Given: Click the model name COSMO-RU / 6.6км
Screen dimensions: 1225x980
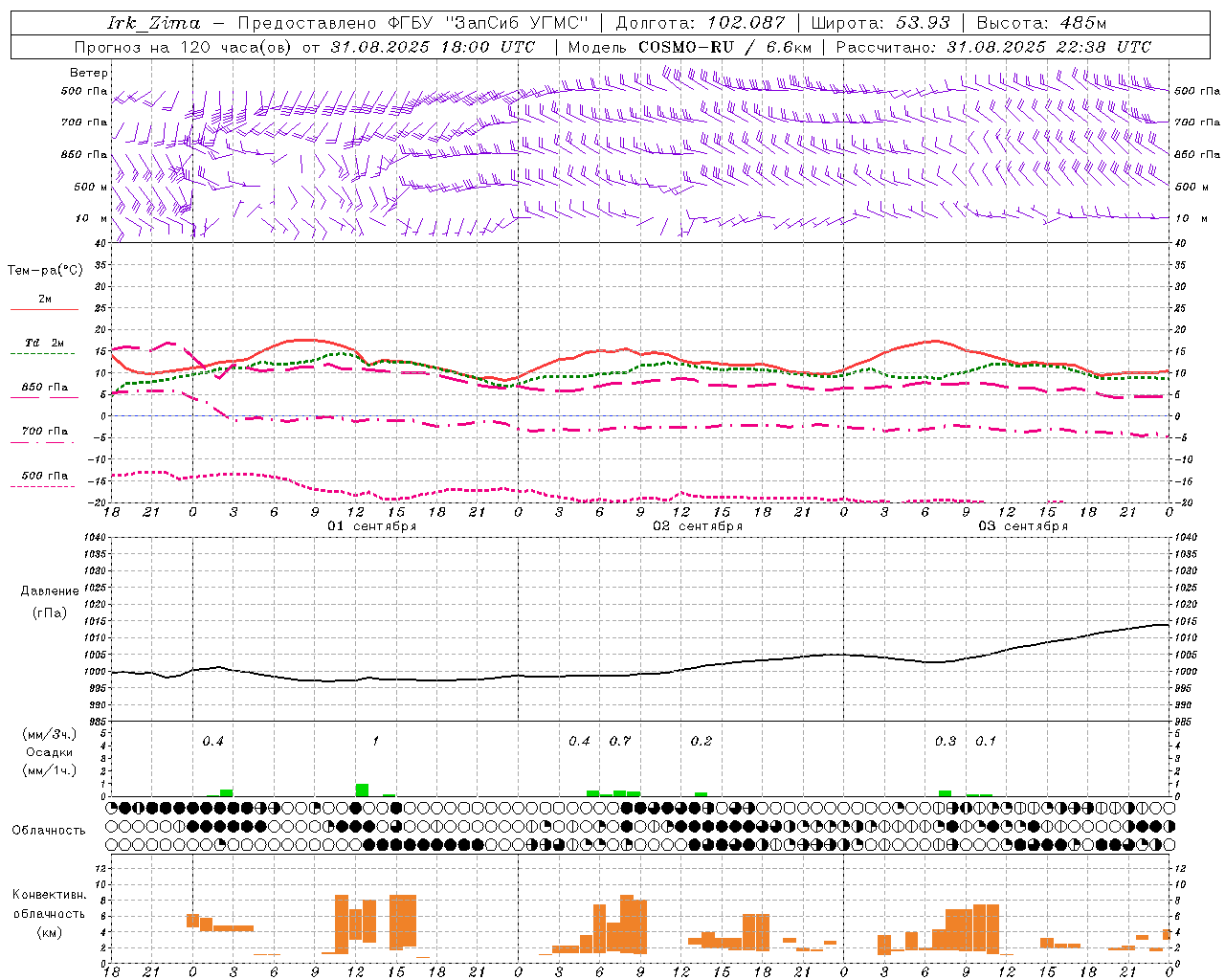Looking at the screenshot, I should point(724,46).
